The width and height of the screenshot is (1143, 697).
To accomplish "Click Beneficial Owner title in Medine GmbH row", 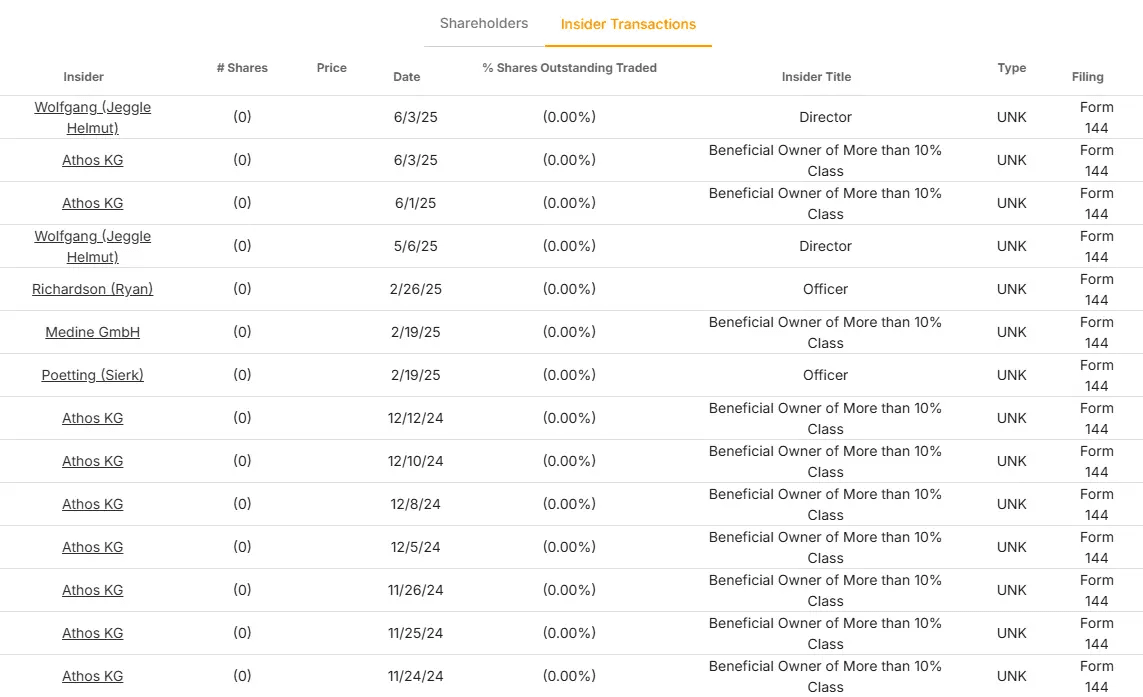I will pyautogui.click(x=825, y=332).
